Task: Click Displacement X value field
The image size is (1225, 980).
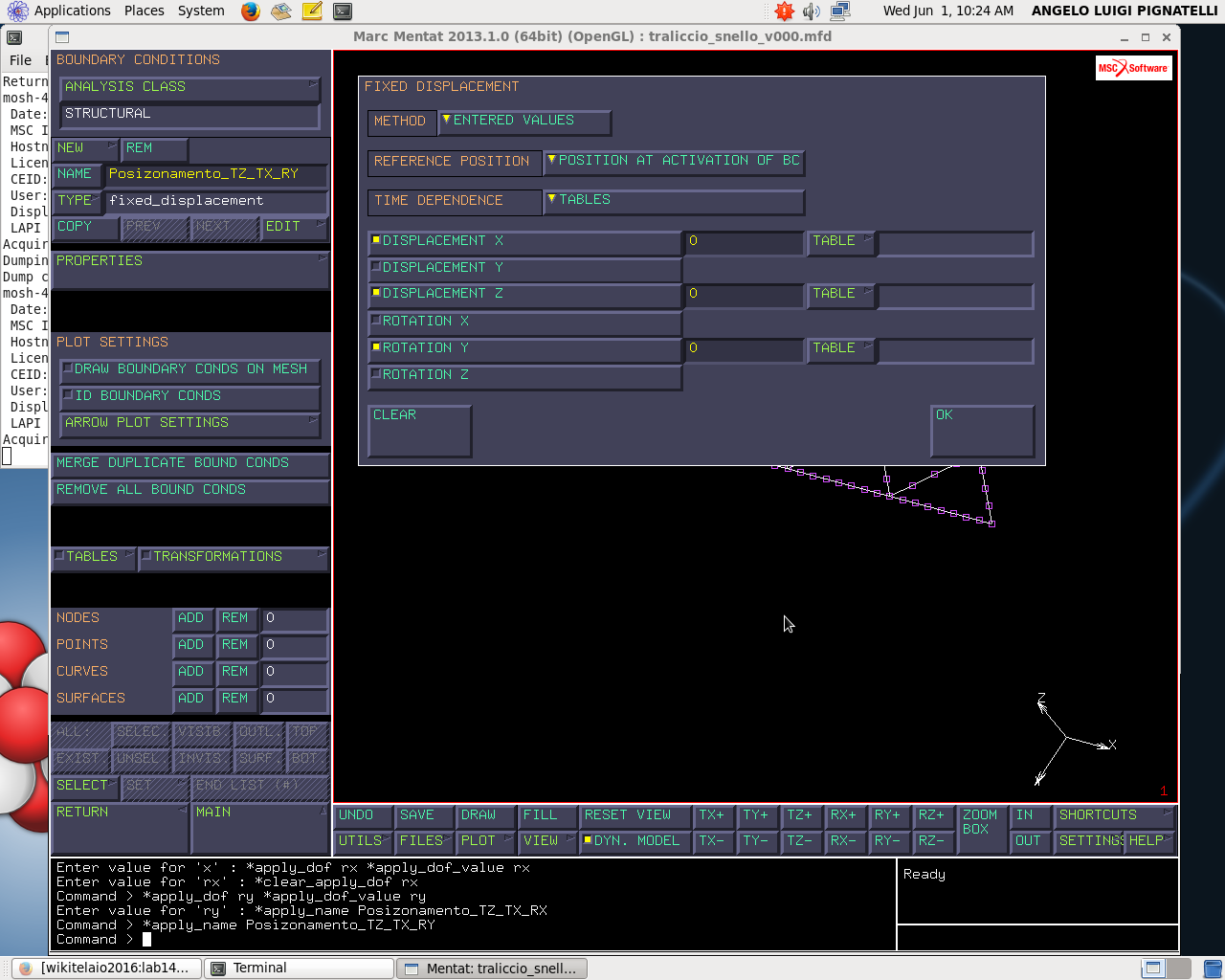Action: pyautogui.click(x=744, y=242)
